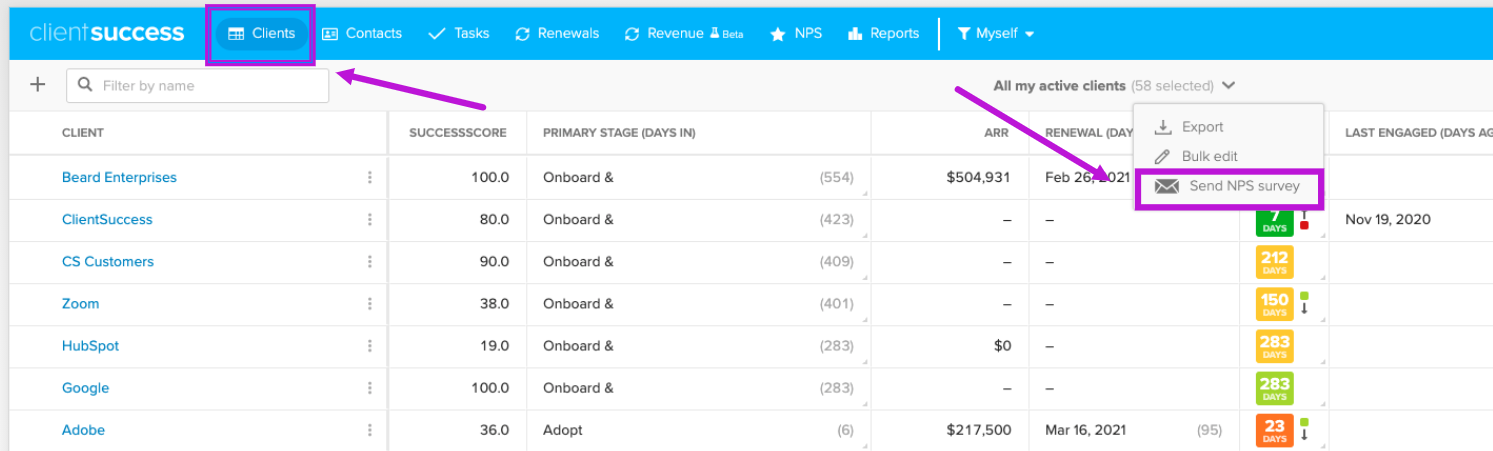Open the NPS tab
Viewport: 1493px width, 451px height.
coord(796,33)
